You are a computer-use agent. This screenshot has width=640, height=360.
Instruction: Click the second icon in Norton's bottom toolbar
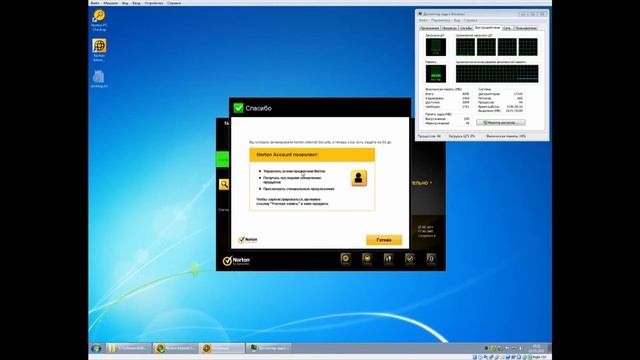[367, 258]
